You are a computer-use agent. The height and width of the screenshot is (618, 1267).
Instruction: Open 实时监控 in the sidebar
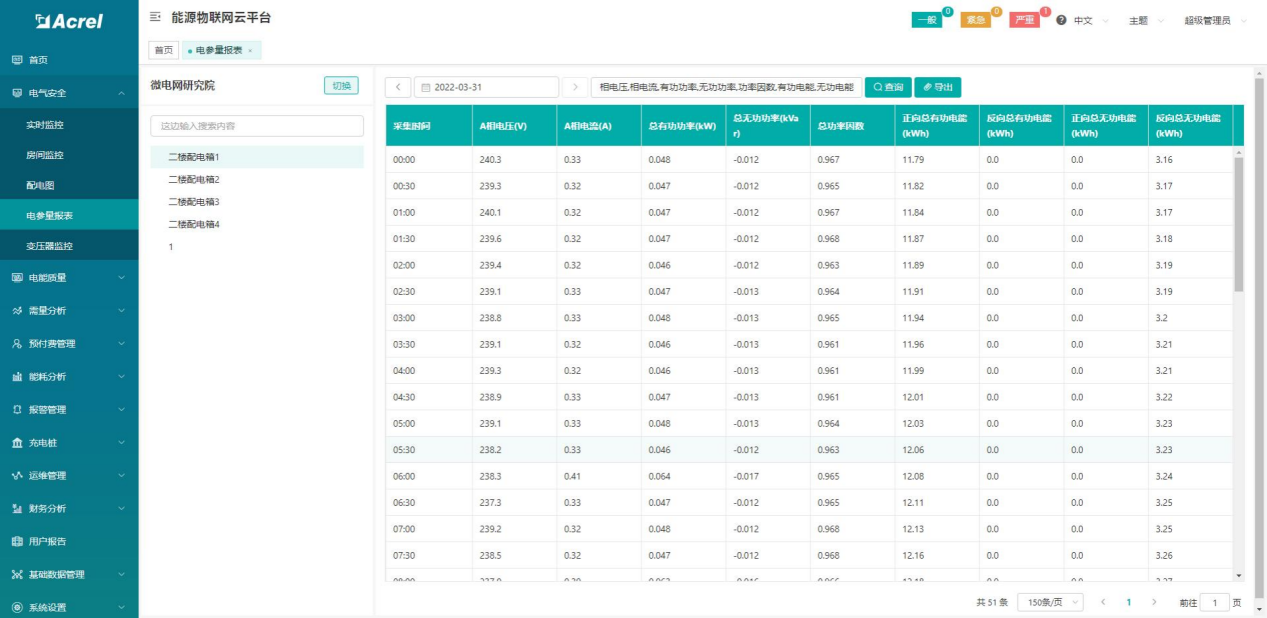pyautogui.click(x=69, y=125)
